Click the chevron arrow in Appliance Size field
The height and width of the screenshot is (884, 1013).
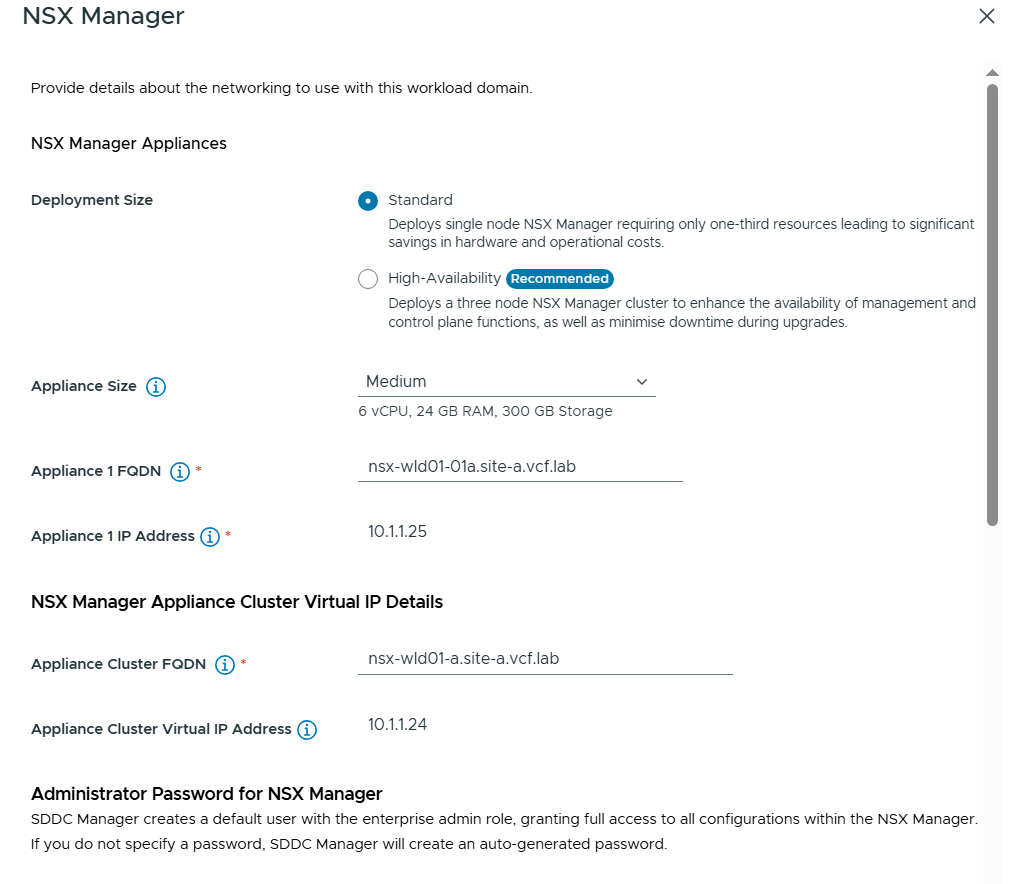[x=642, y=382]
